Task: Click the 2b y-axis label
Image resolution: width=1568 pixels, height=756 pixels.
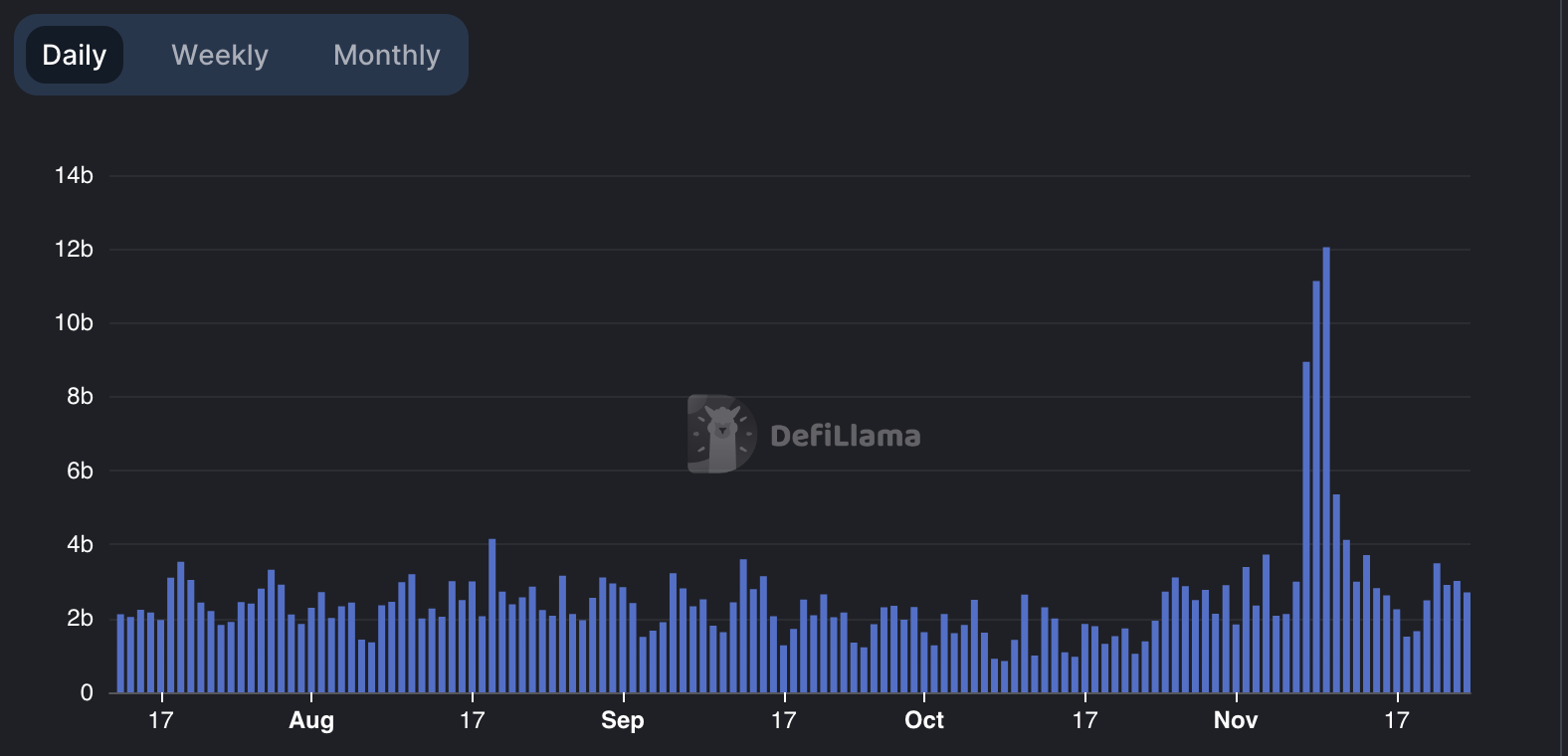Action: (80, 619)
